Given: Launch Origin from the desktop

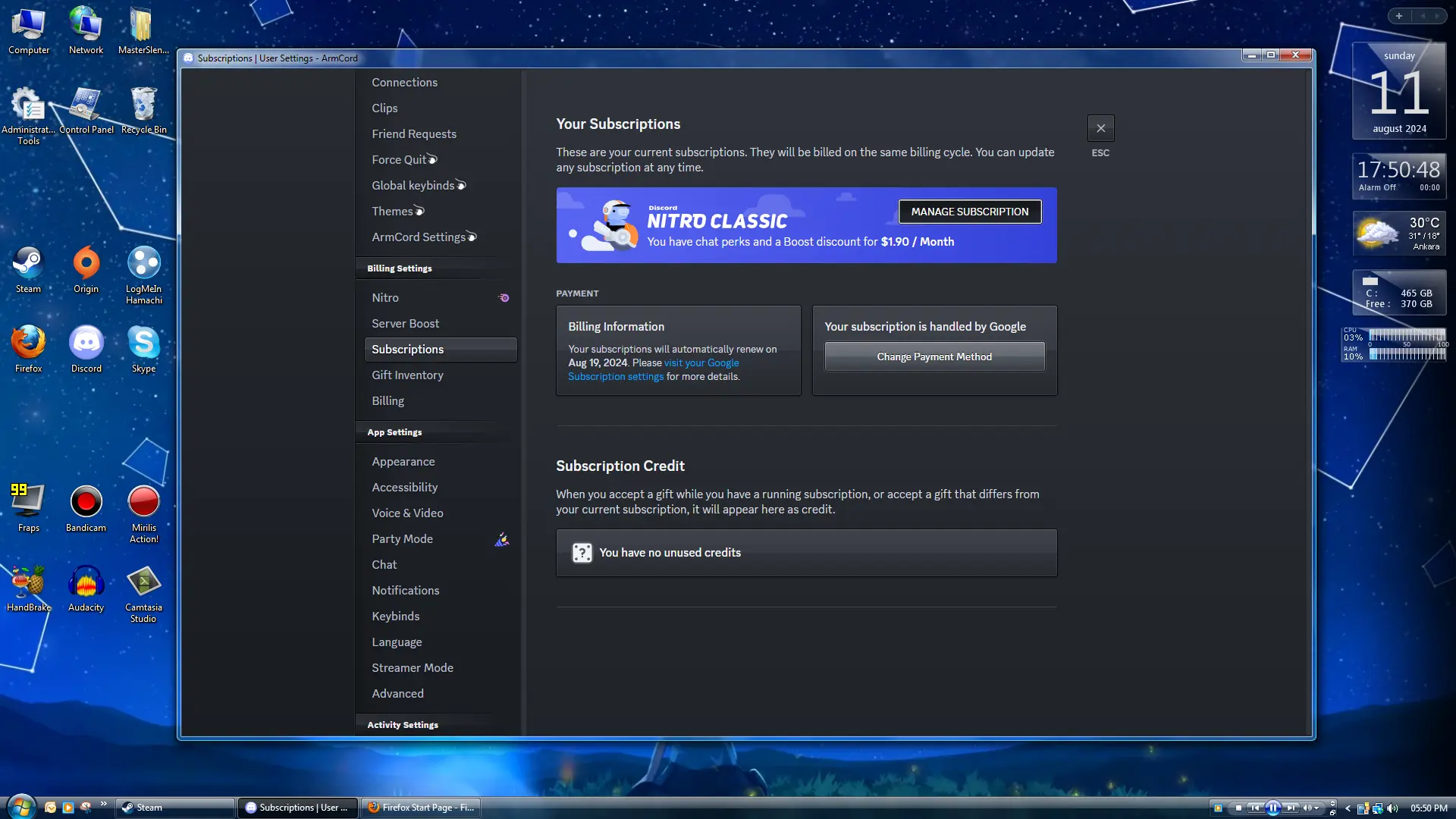Looking at the screenshot, I should tap(86, 270).
